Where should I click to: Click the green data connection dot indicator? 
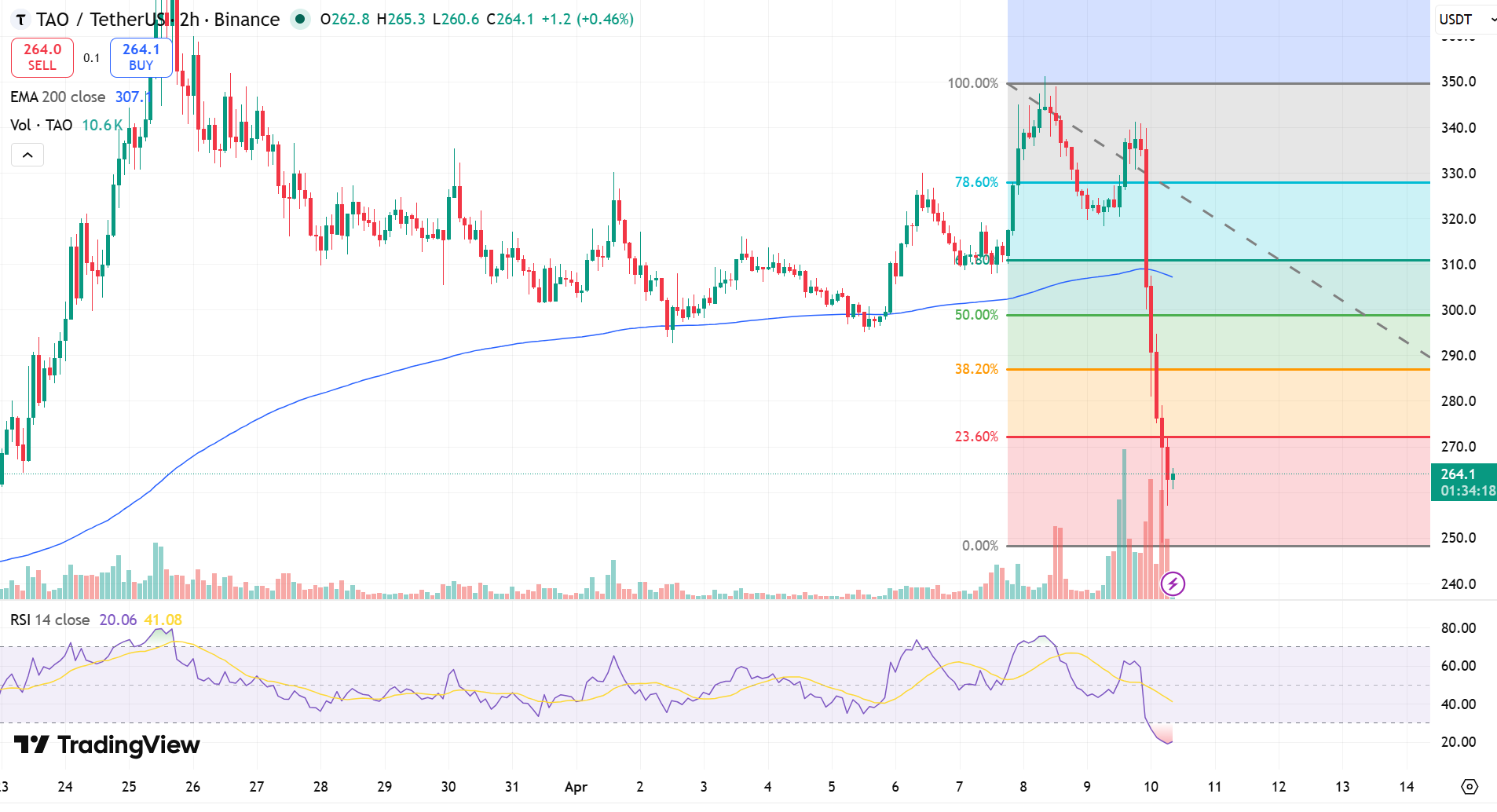coord(299,20)
